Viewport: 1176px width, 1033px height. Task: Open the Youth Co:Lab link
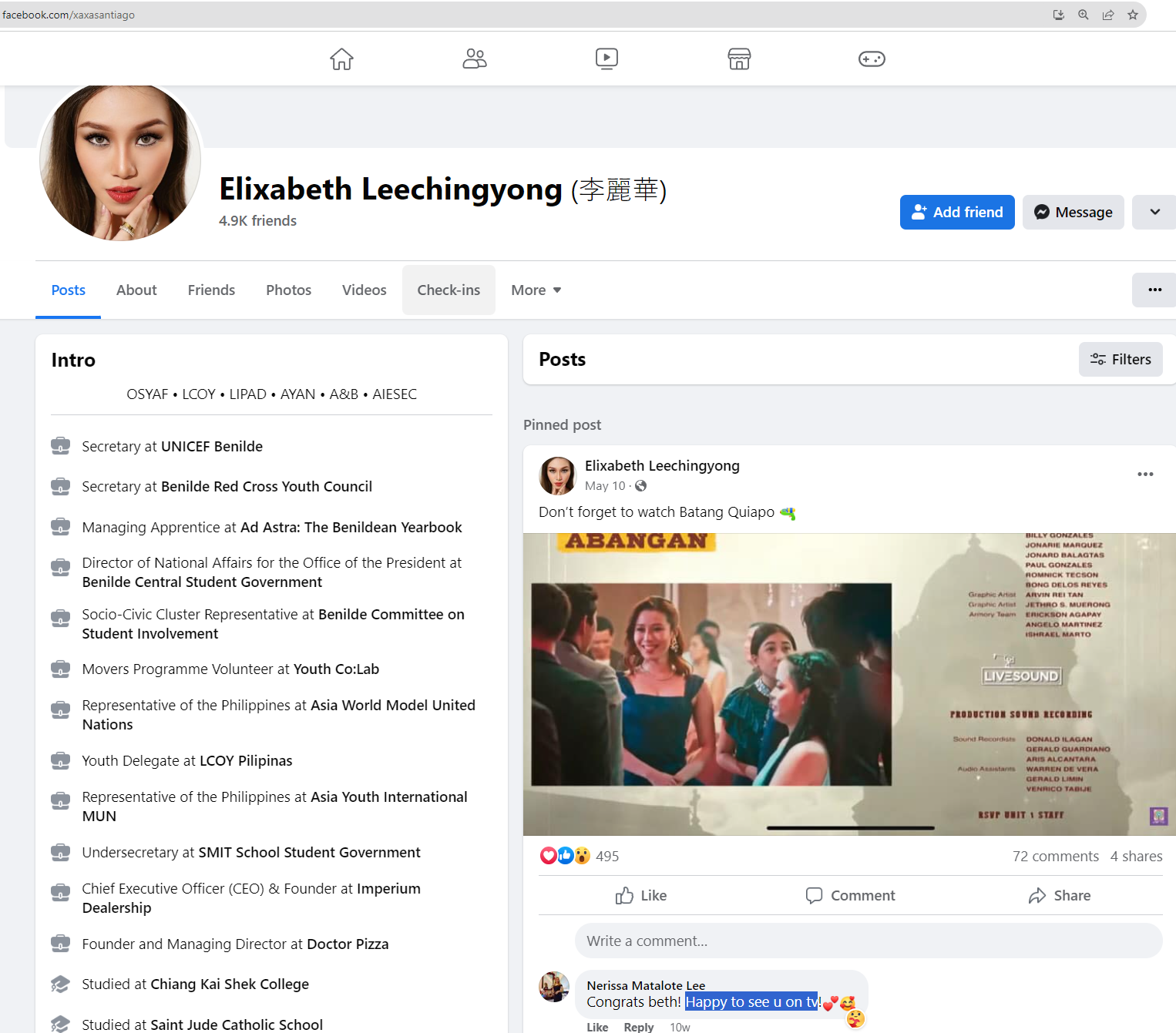point(337,669)
